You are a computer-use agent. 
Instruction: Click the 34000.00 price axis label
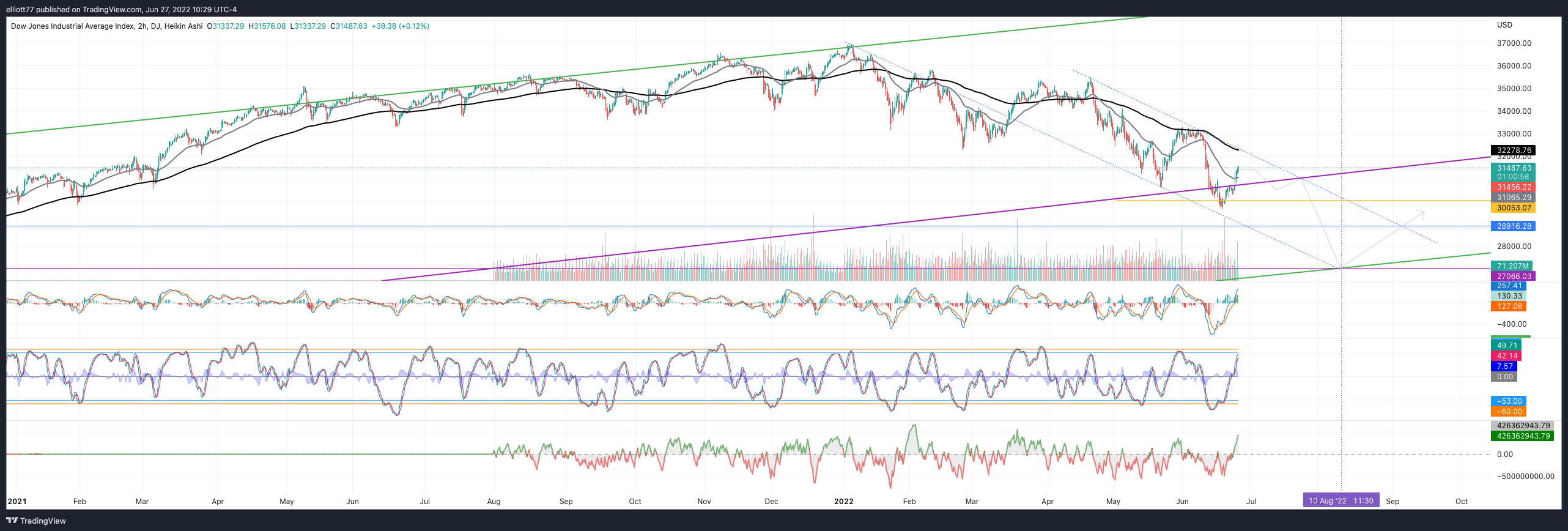1514,111
